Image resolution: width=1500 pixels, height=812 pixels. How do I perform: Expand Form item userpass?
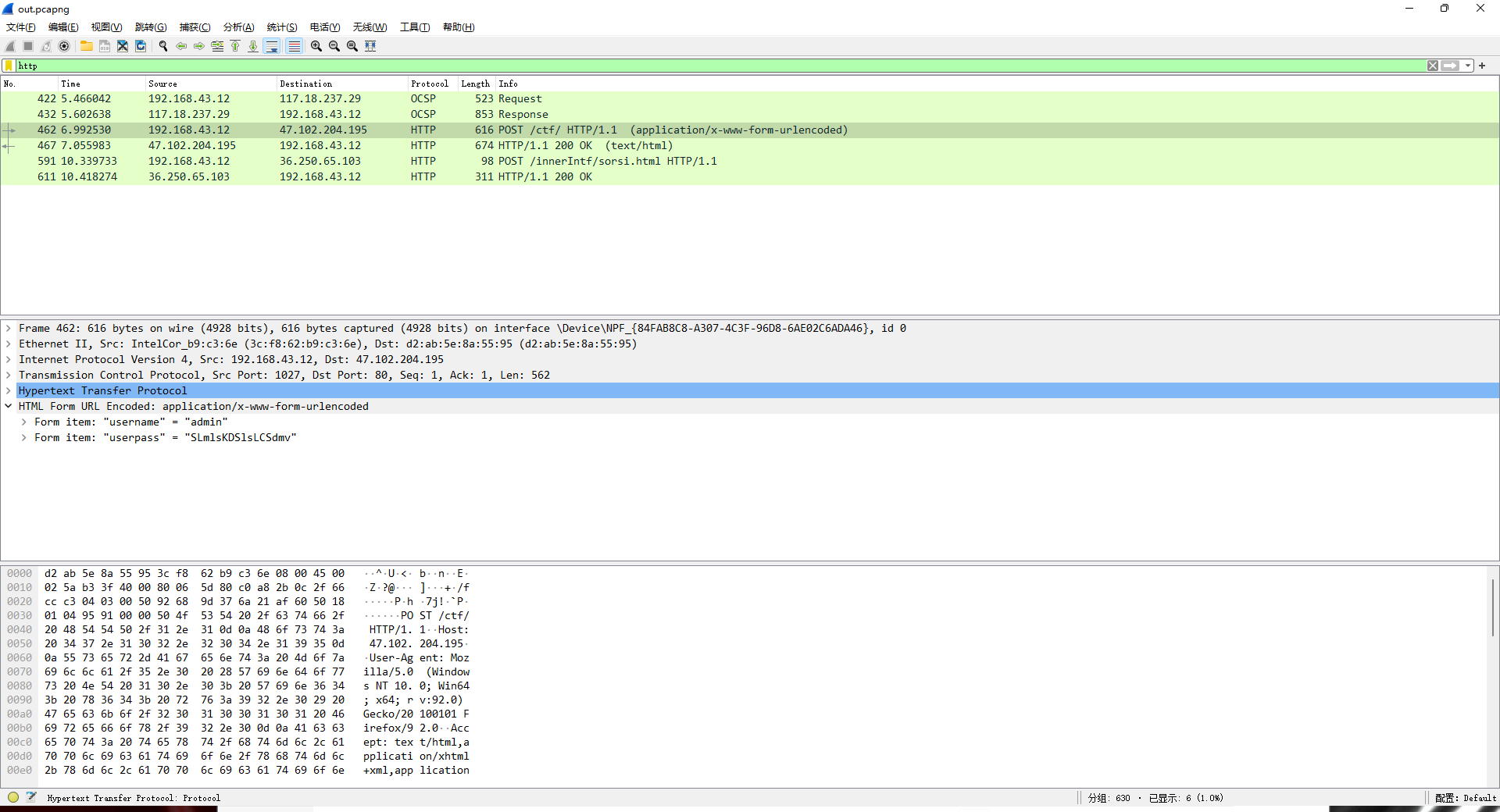pyautogui.click(x=24, y=438)
